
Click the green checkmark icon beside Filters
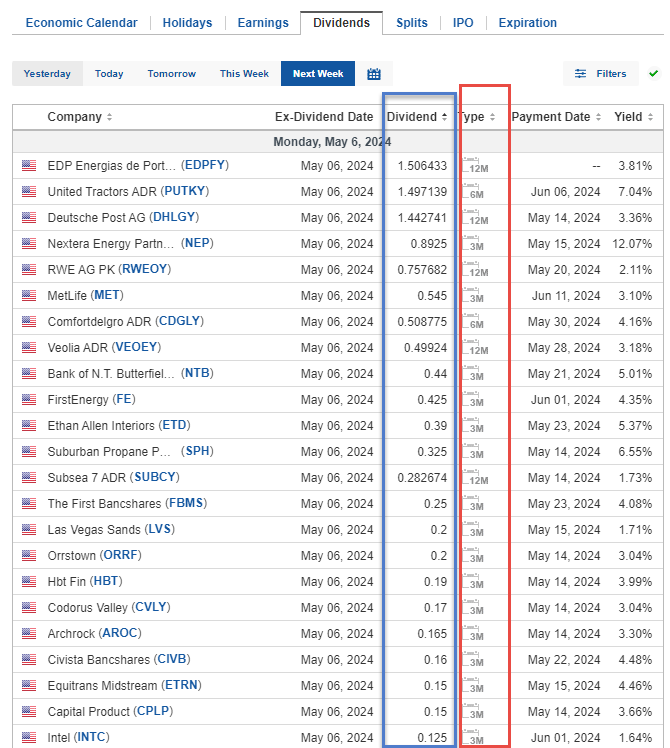point(653,73)
